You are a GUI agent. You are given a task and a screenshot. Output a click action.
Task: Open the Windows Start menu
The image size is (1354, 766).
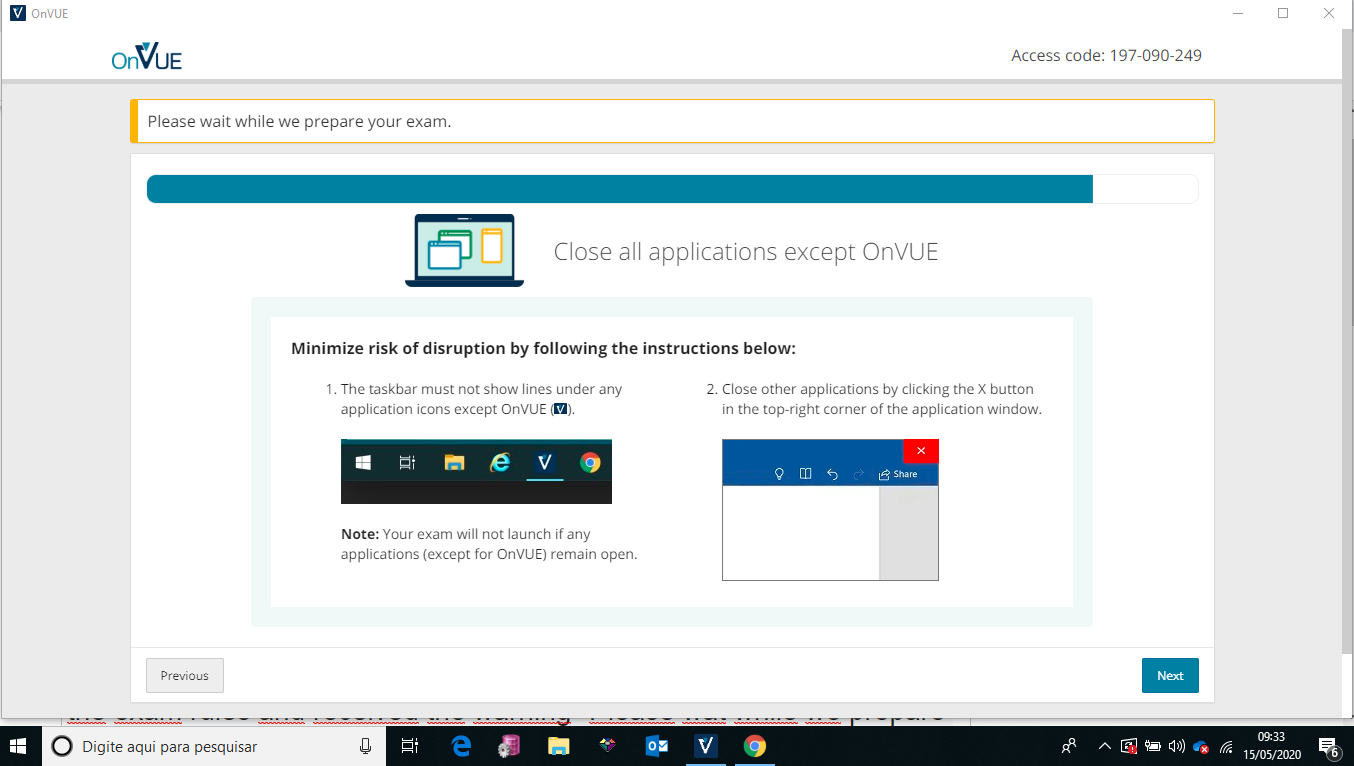pos(17,746)
